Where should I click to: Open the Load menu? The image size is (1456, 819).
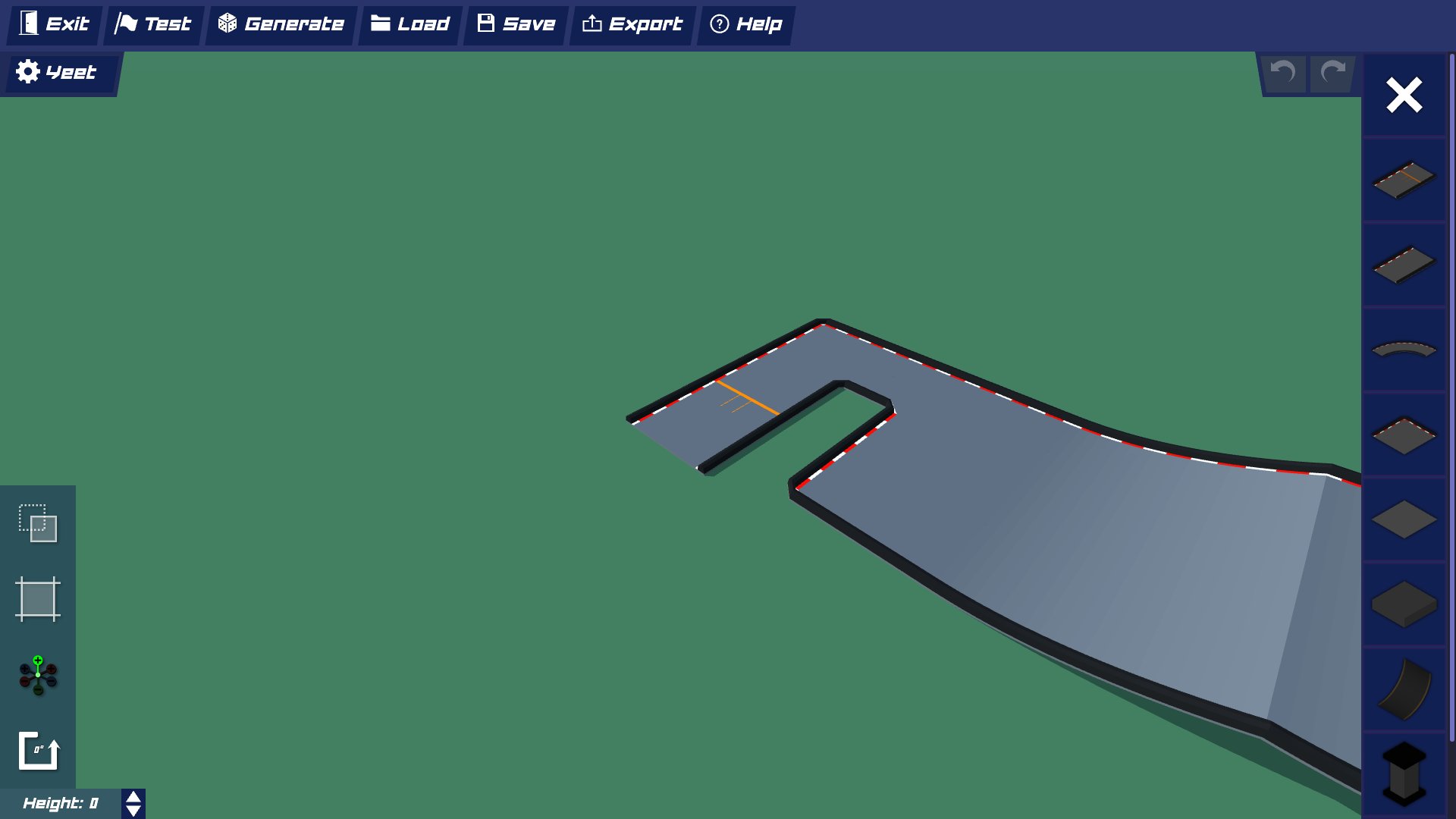[x=410, y=24]
